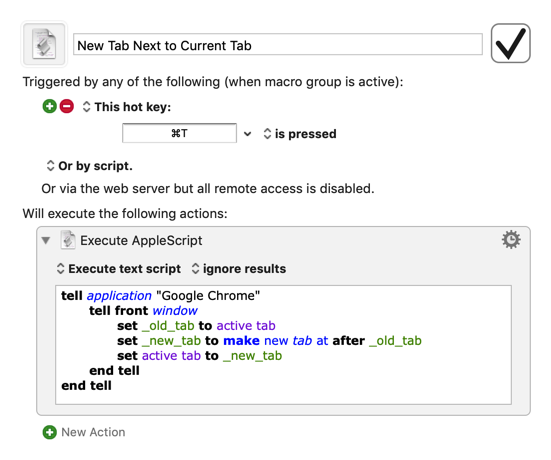Image resolution: width=551 pixels, height=460 pixels.
Task: Click inside the AppleScript text editor
Action: pyautogui.click(x=283, y=345)
